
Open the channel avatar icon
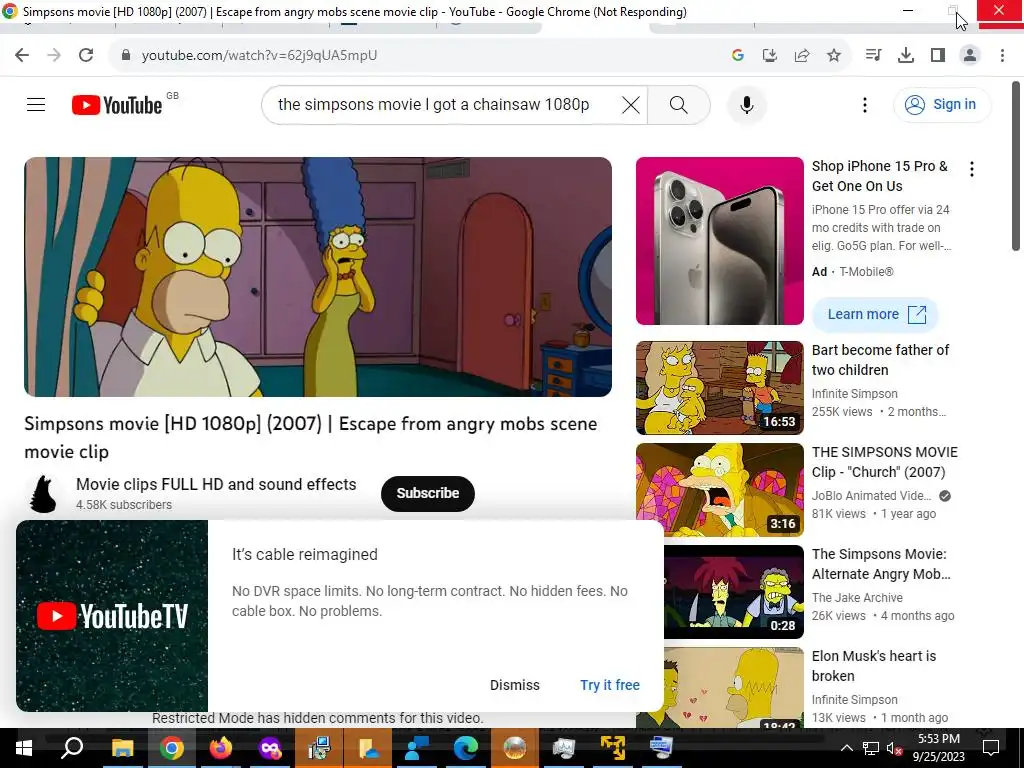point(44,493)
